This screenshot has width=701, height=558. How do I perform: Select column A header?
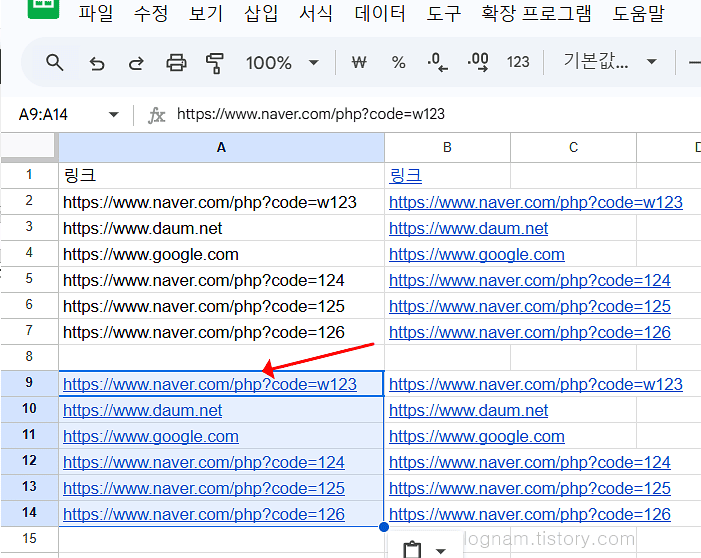click(x=221, y=147)
